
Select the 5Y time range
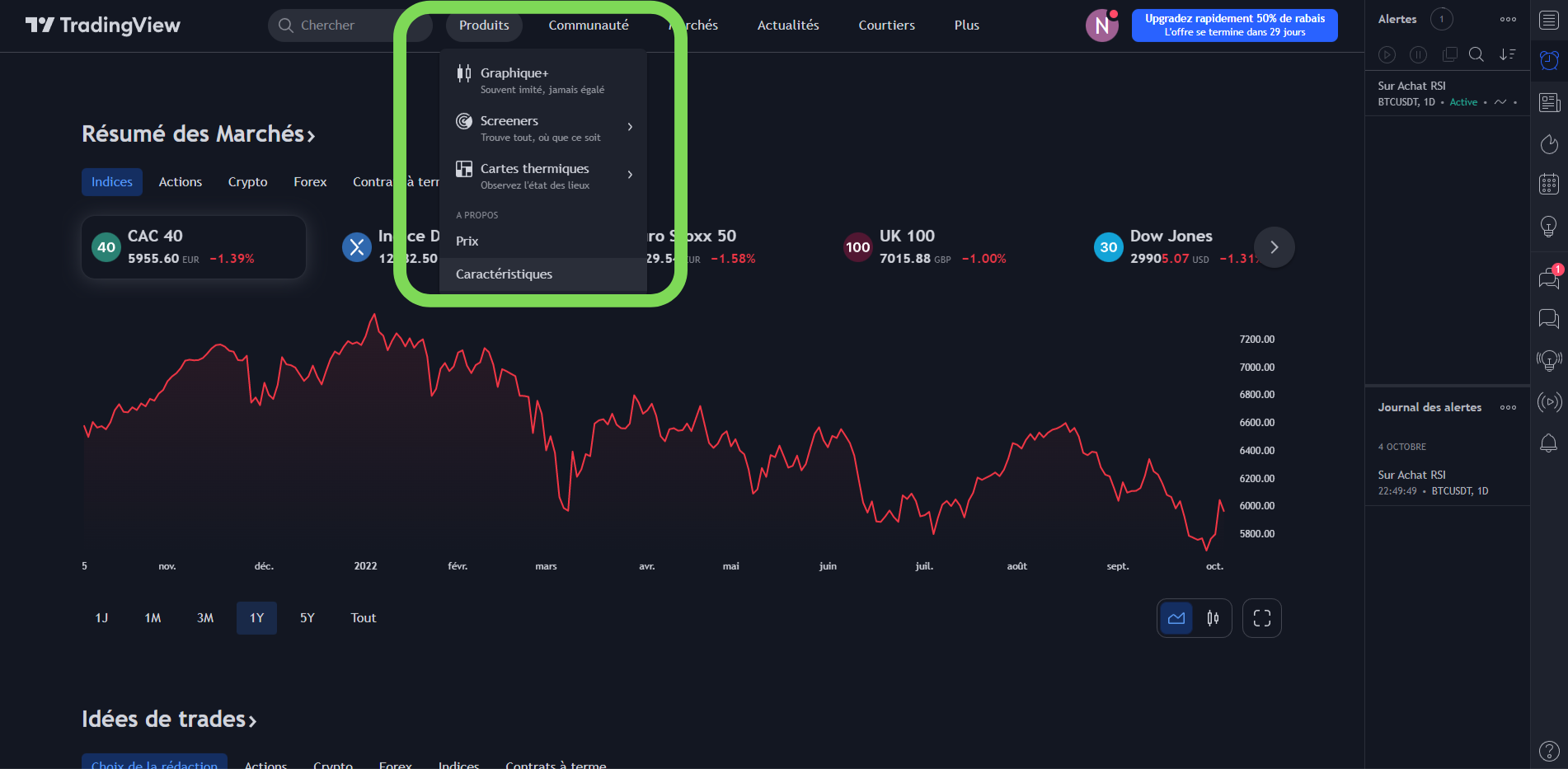[307, 618]
